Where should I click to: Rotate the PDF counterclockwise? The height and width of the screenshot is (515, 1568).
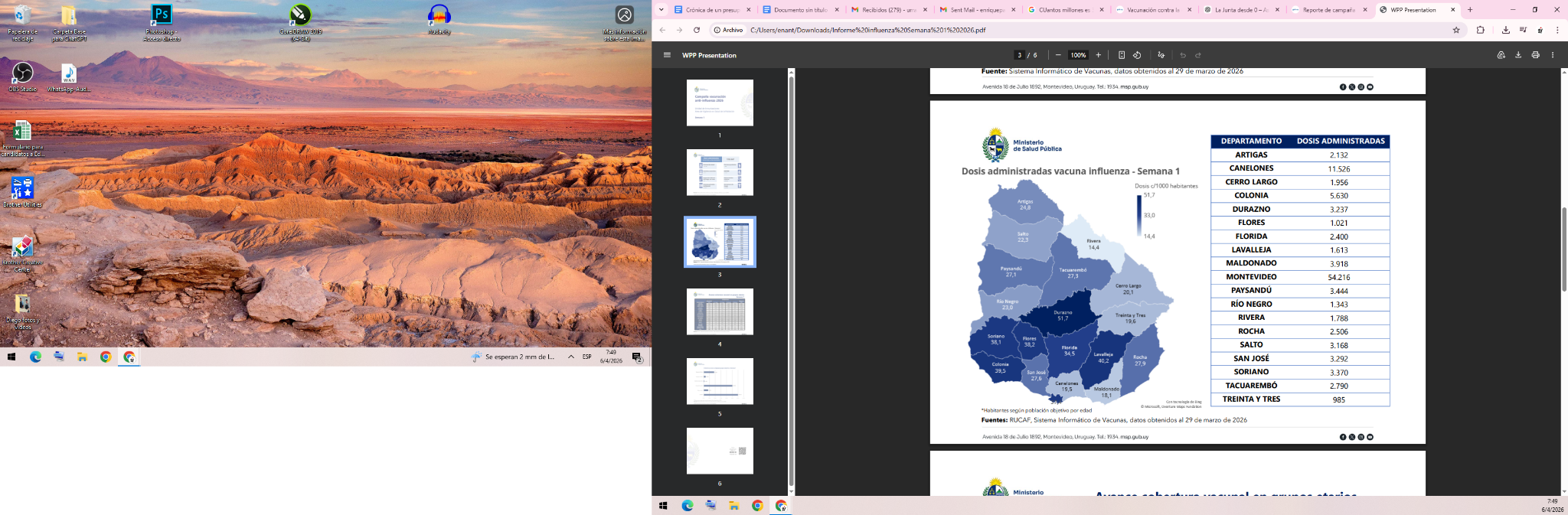coord(1137,55)
